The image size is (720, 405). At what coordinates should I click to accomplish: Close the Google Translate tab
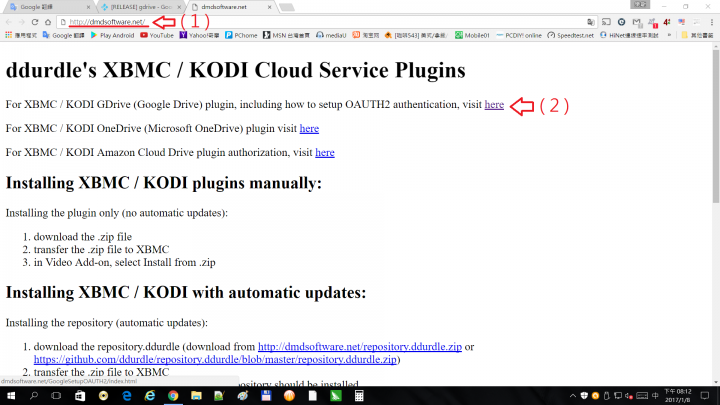[88, 7]
